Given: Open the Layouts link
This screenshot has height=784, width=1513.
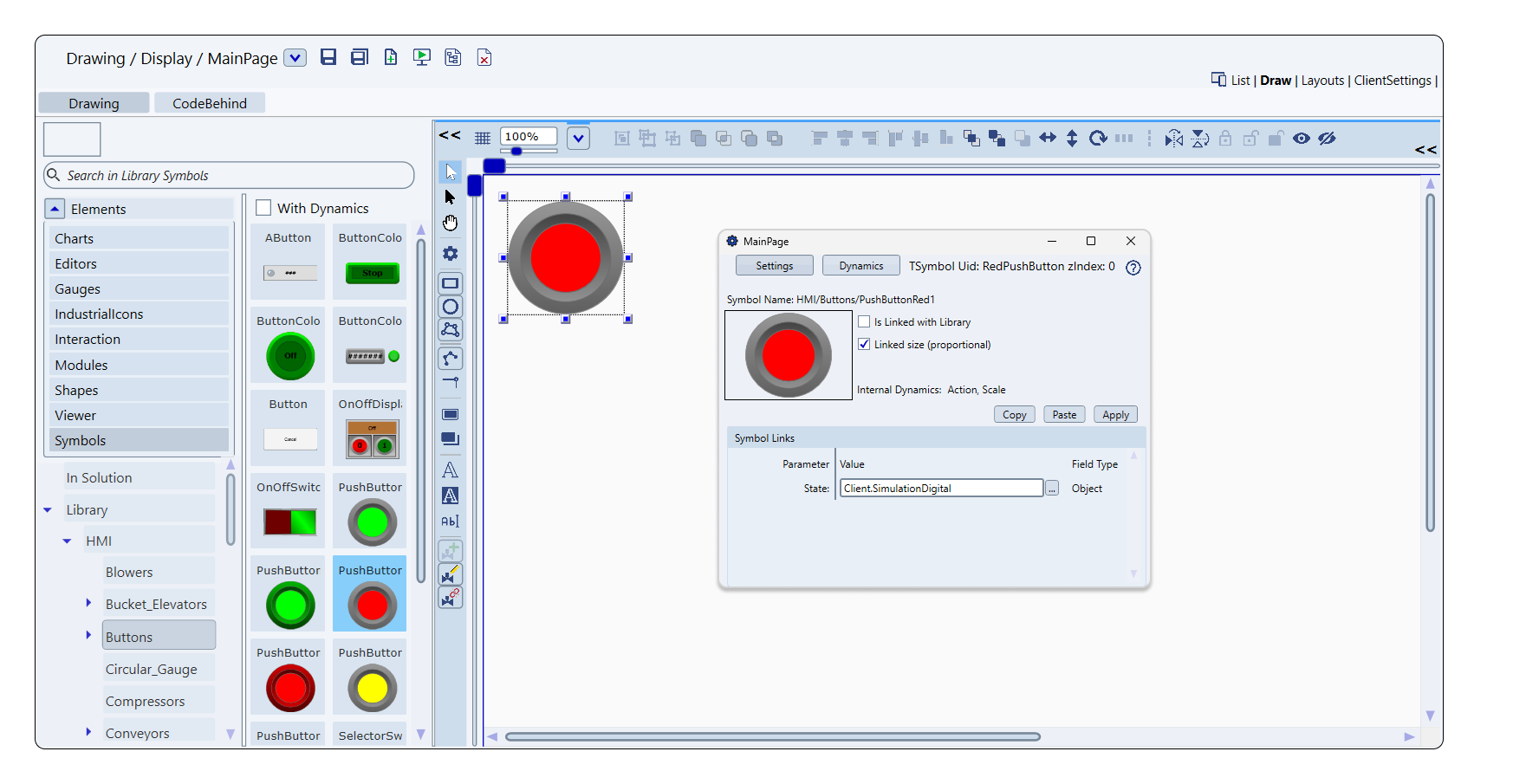Looking at the screenshot, I should [x=1322, y=81].
